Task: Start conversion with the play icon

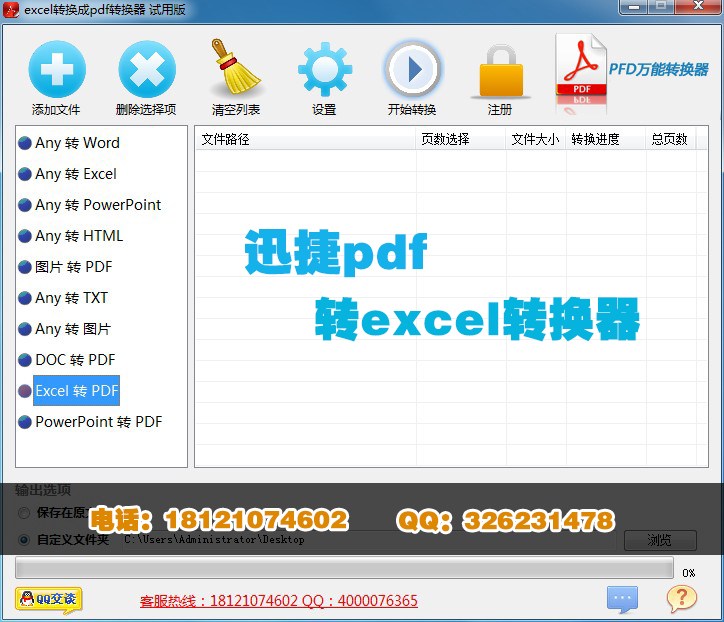Action: pyautogui.click(x=413, y=69)
